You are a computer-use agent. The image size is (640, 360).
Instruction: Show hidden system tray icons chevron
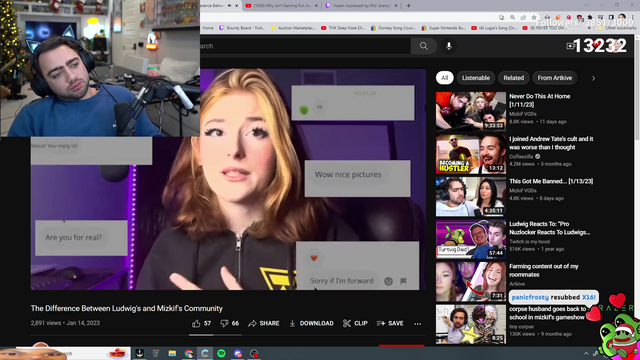click(x=586, y=353)
